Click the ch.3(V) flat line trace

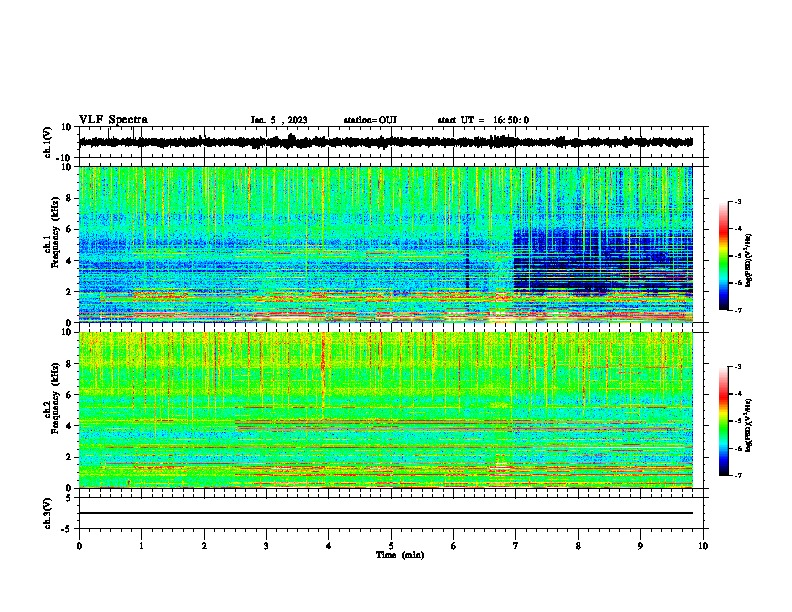tap(386, 513)
